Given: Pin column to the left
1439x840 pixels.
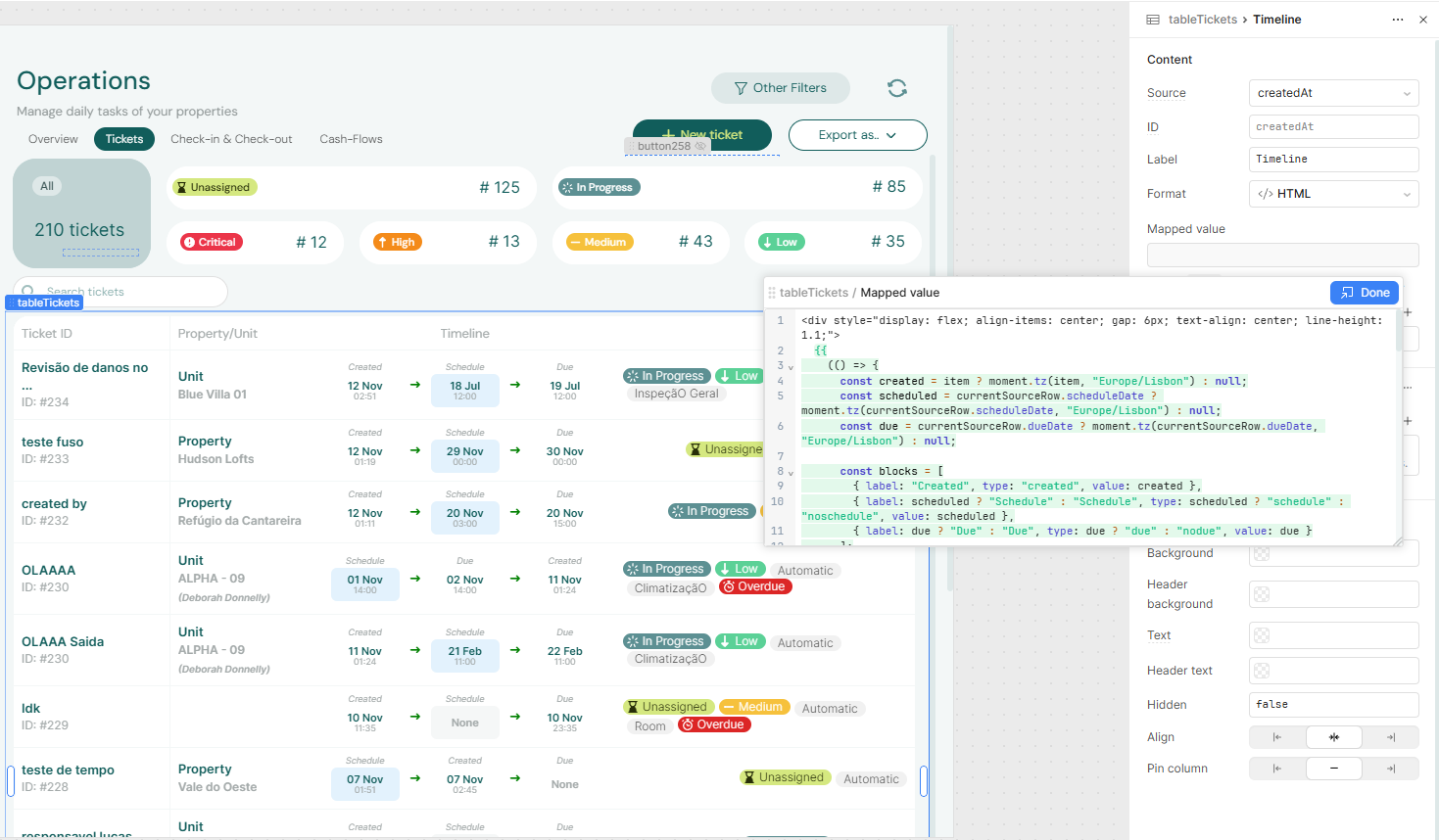Looking at the screenshot, I should point(1276,769).
